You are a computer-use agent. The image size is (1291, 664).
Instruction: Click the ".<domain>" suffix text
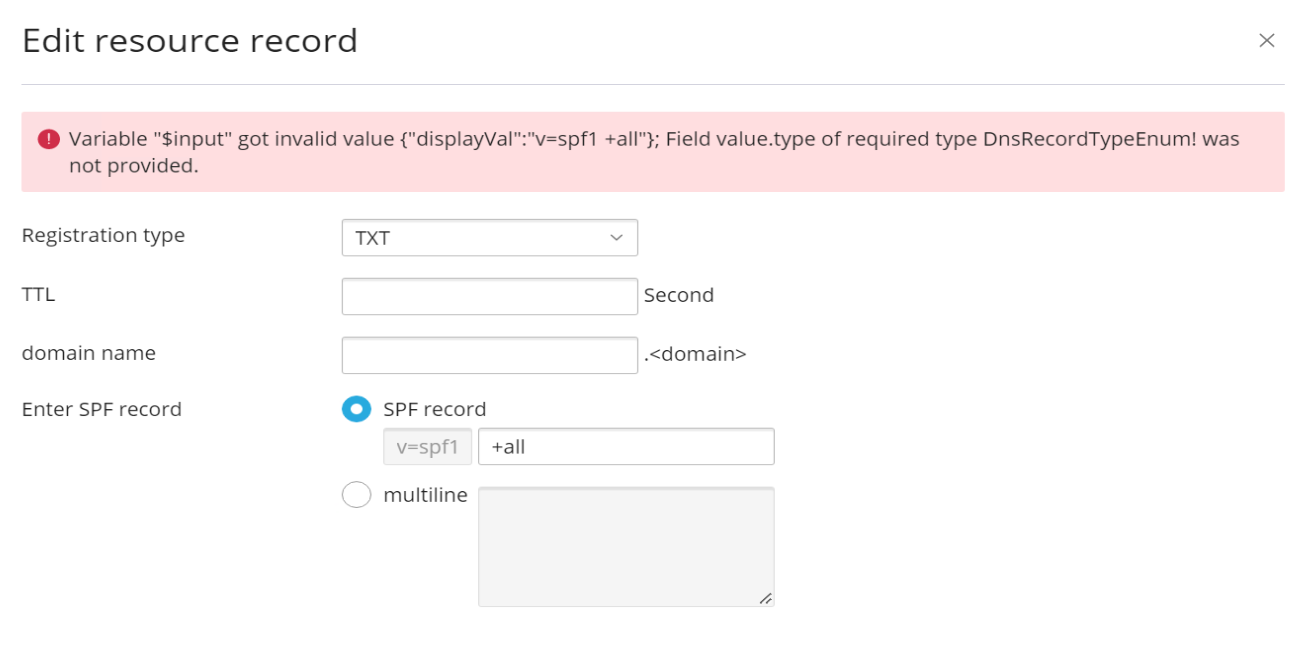coord(695,355)
